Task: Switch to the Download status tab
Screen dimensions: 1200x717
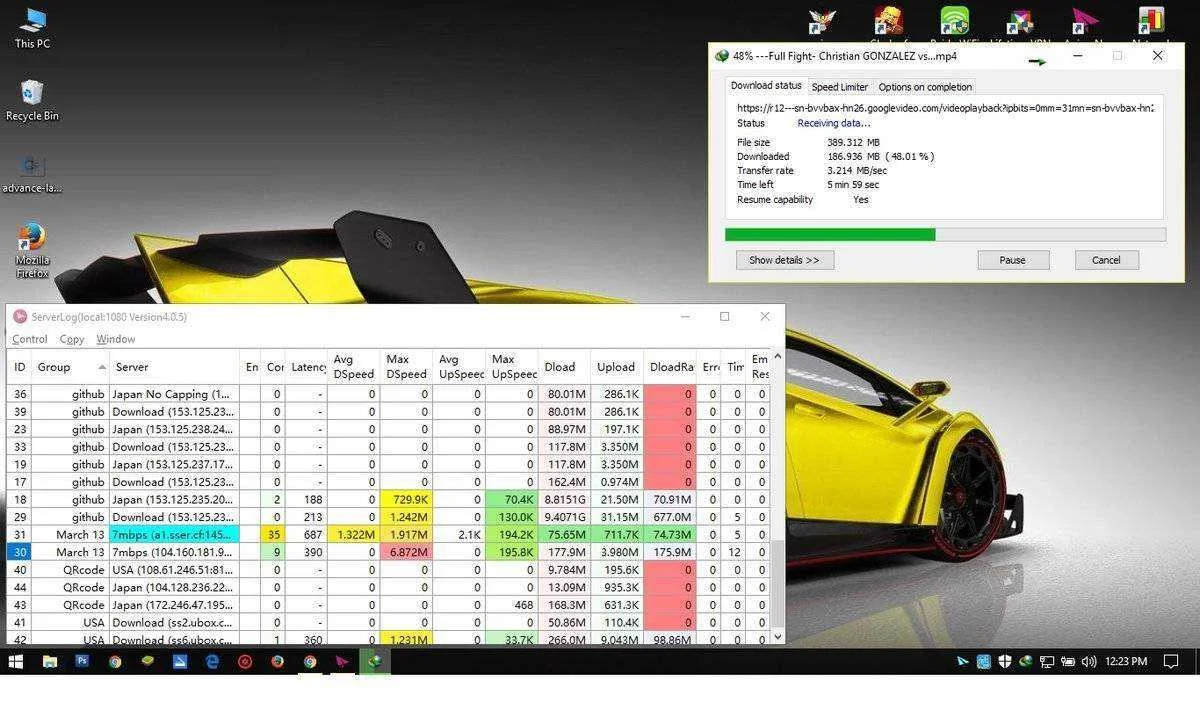Action: pyautogui.click(x=766, y=86)
